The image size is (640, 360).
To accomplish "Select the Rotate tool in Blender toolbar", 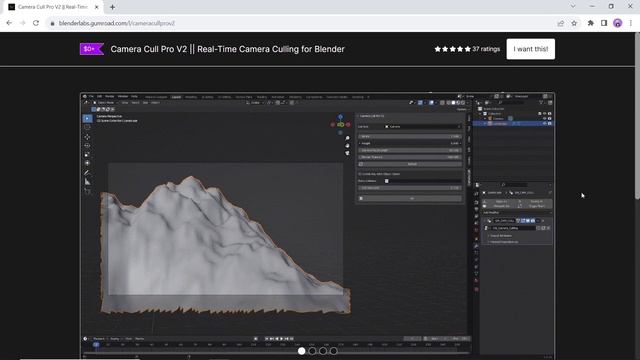I will tap(87, 145).
